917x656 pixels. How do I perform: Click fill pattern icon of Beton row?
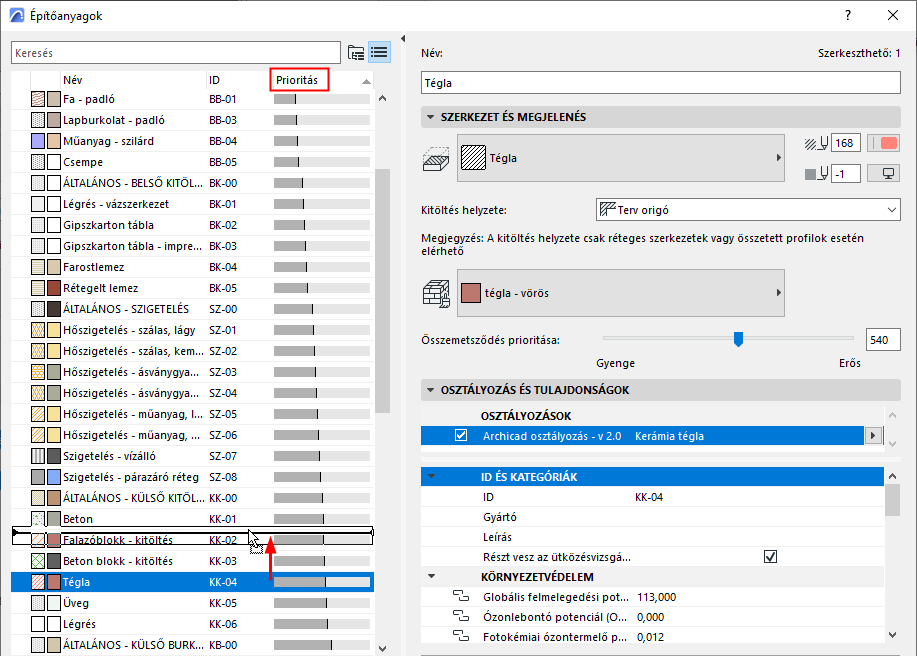point(38,519)
